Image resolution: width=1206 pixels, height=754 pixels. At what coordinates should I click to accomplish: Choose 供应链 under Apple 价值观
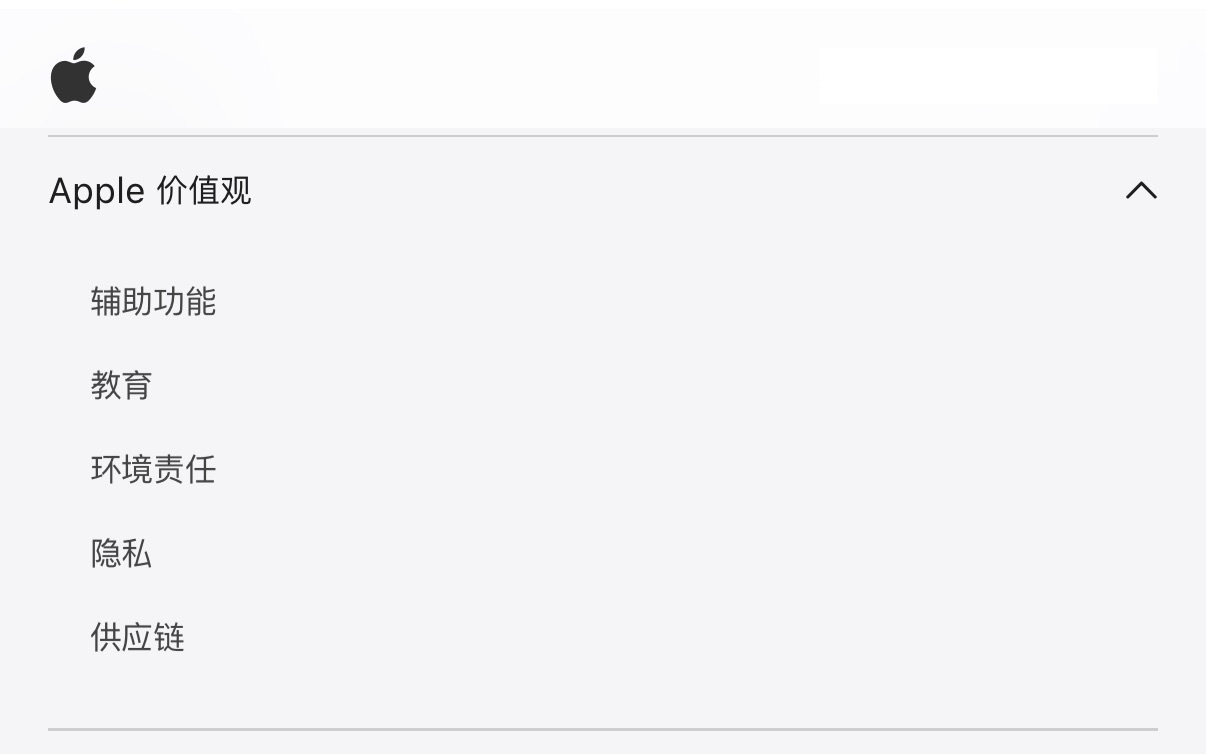[138, 637]
